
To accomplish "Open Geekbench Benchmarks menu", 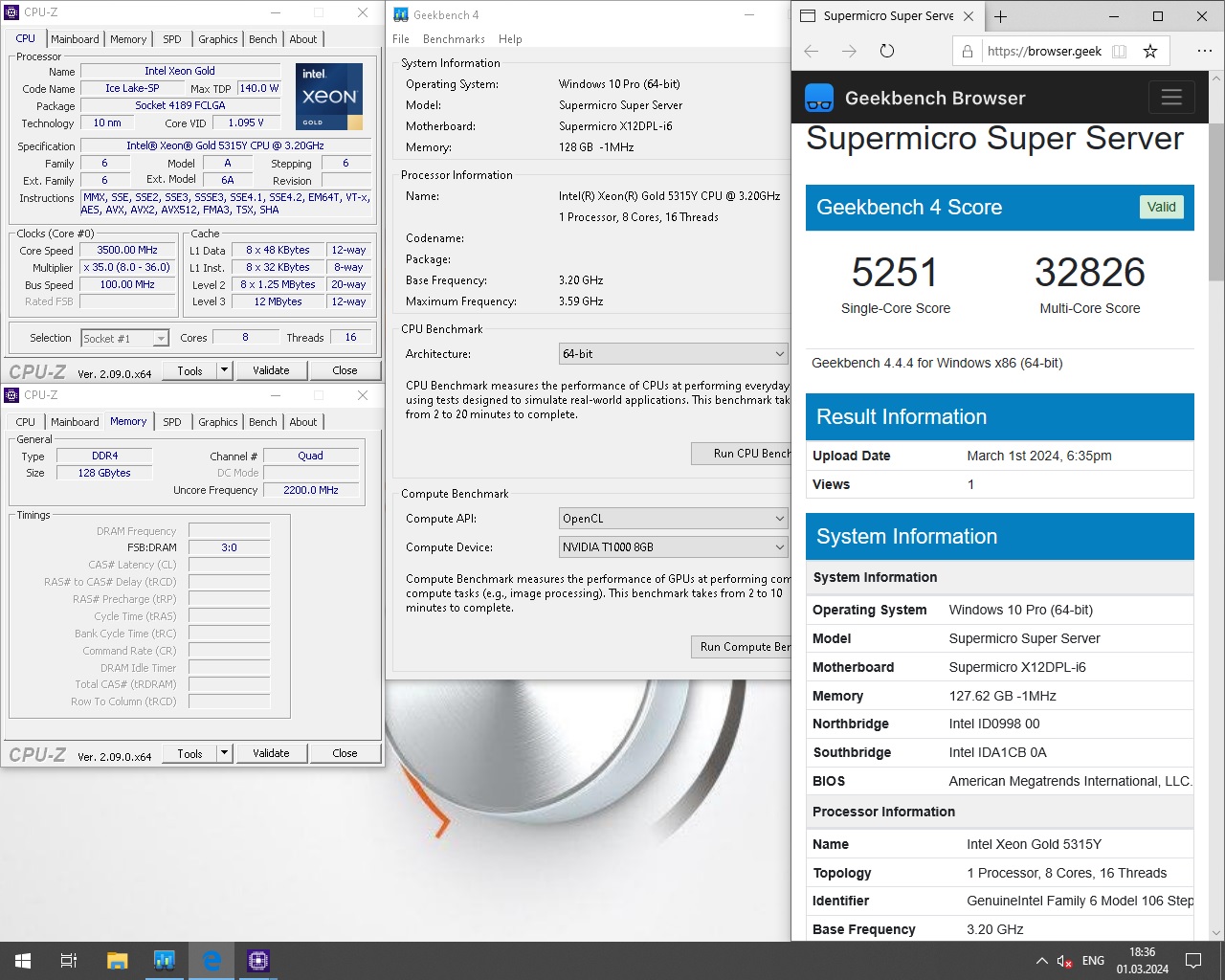I will 454,39.
